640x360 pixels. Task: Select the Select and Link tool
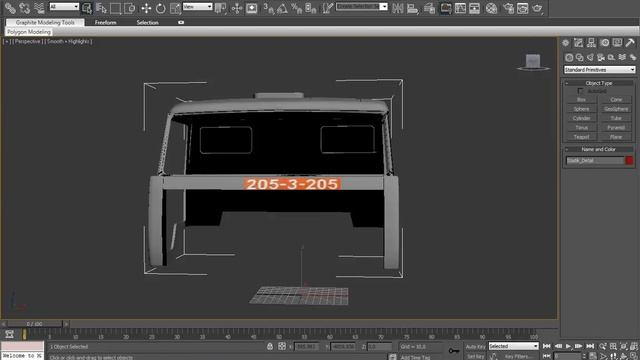tap(10, 8)
